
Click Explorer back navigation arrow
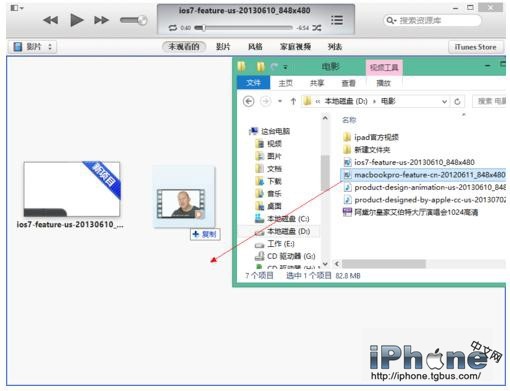(248, 101)
